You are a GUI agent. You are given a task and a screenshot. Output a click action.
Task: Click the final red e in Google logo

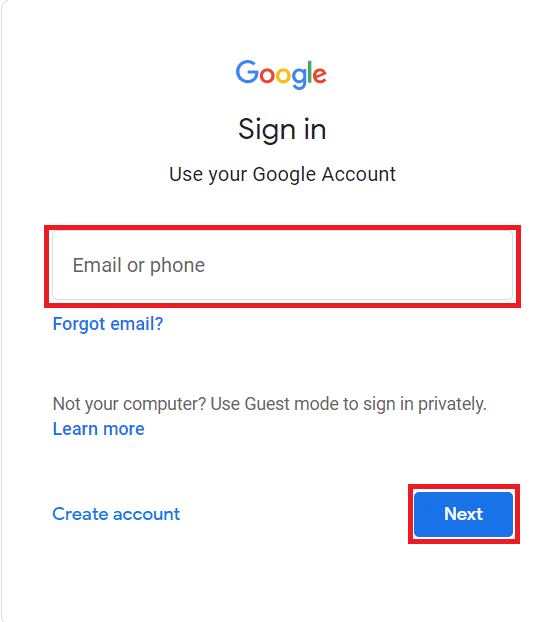click(320, 75)
